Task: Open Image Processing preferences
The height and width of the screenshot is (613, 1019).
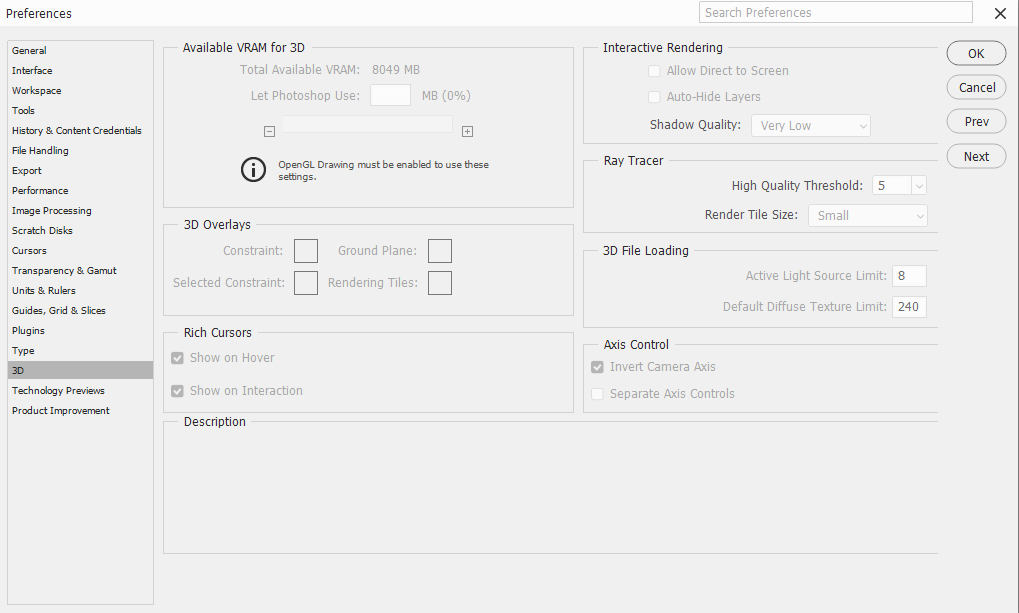Action: 81,211
